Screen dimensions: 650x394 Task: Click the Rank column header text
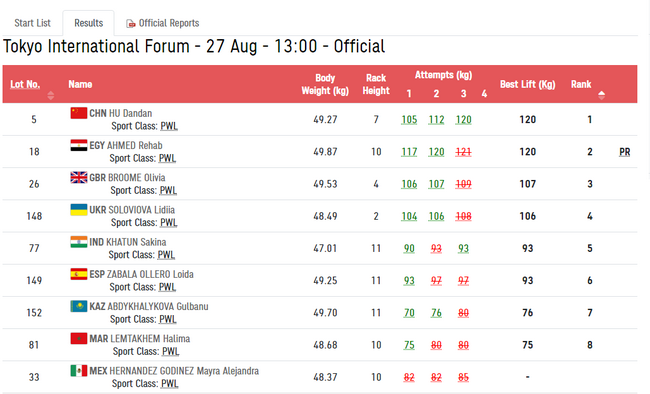581,84
